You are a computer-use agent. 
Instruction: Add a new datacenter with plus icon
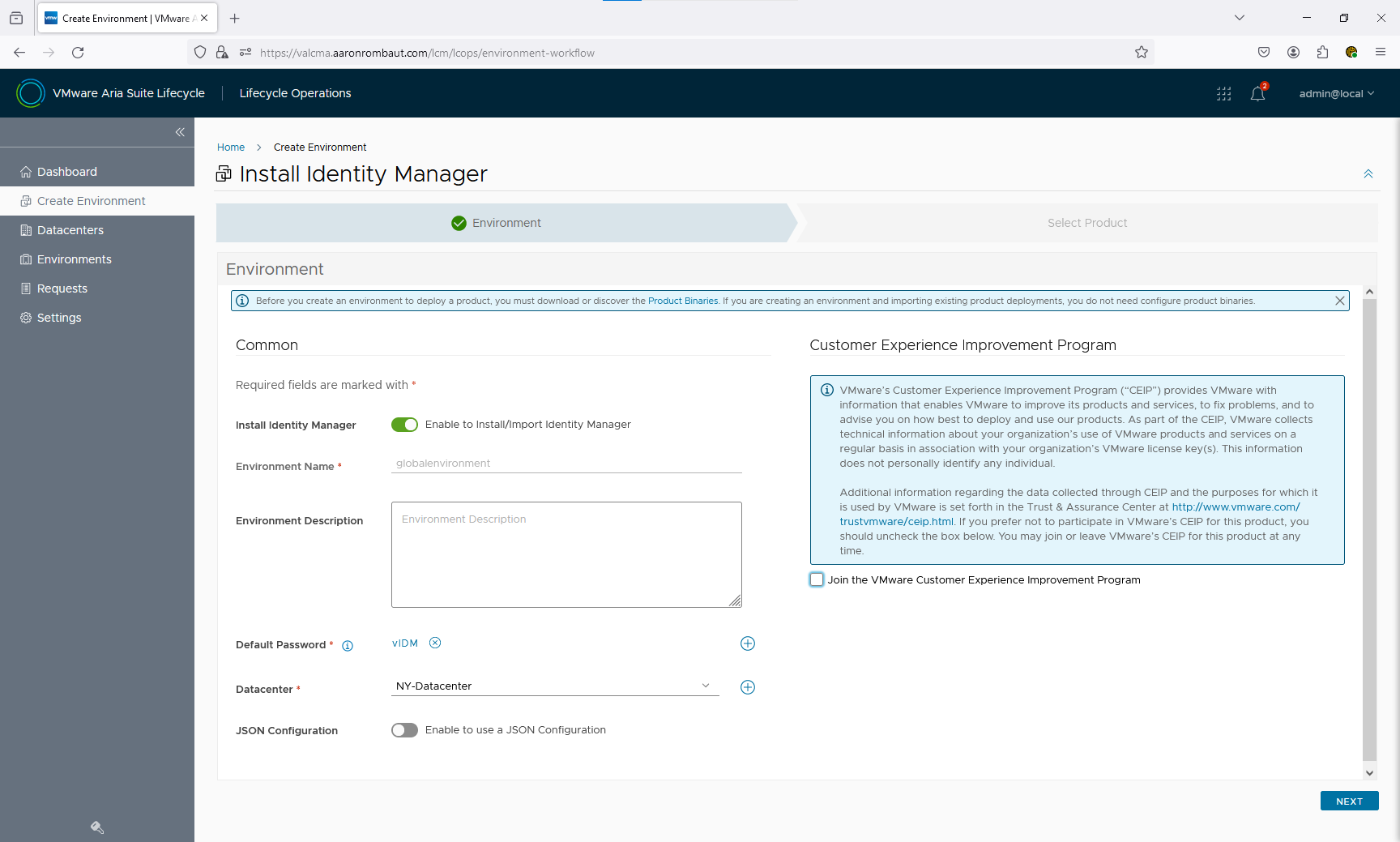point(747,686)
